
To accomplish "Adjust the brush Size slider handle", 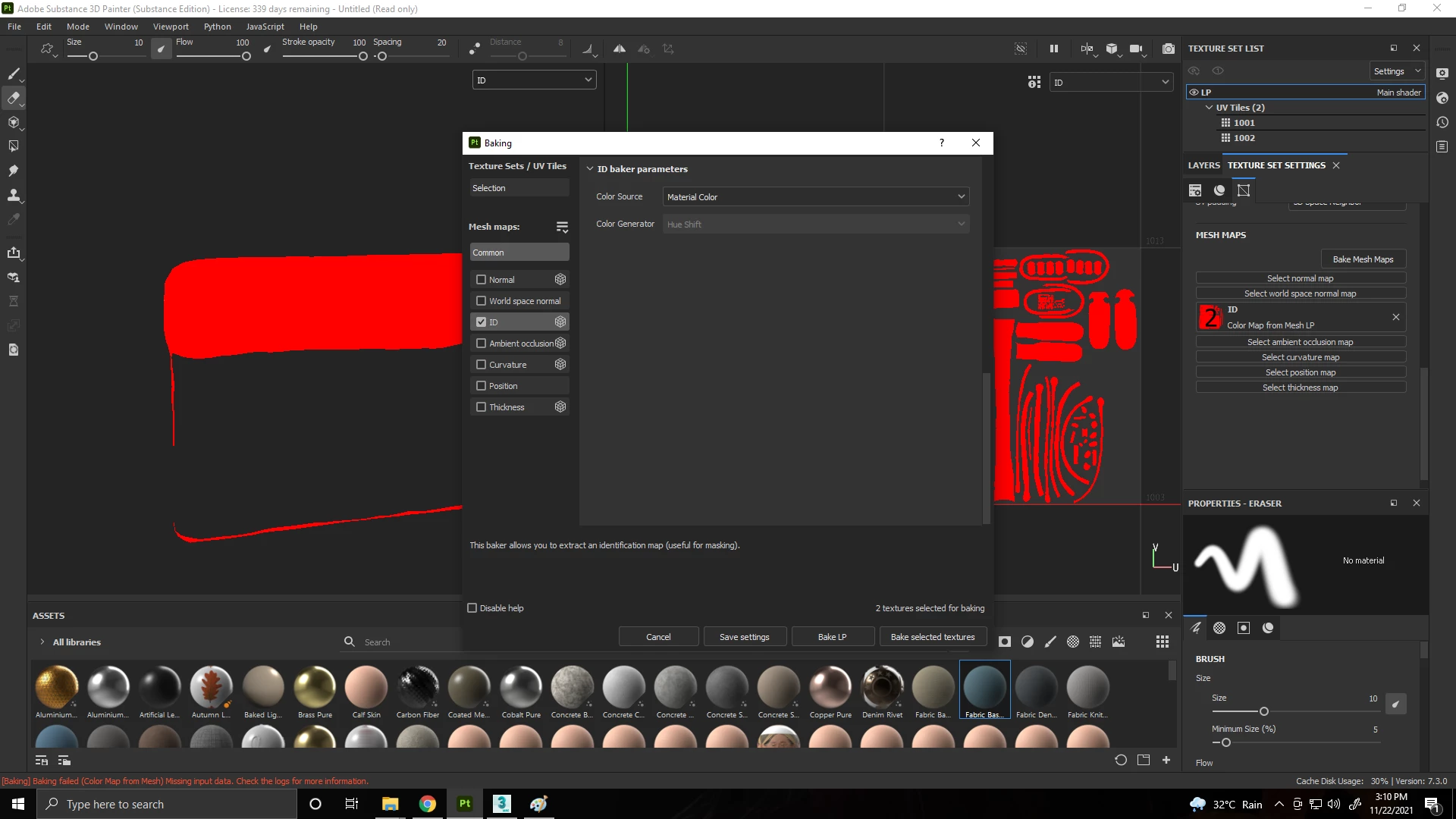I will click(1263, 711).
